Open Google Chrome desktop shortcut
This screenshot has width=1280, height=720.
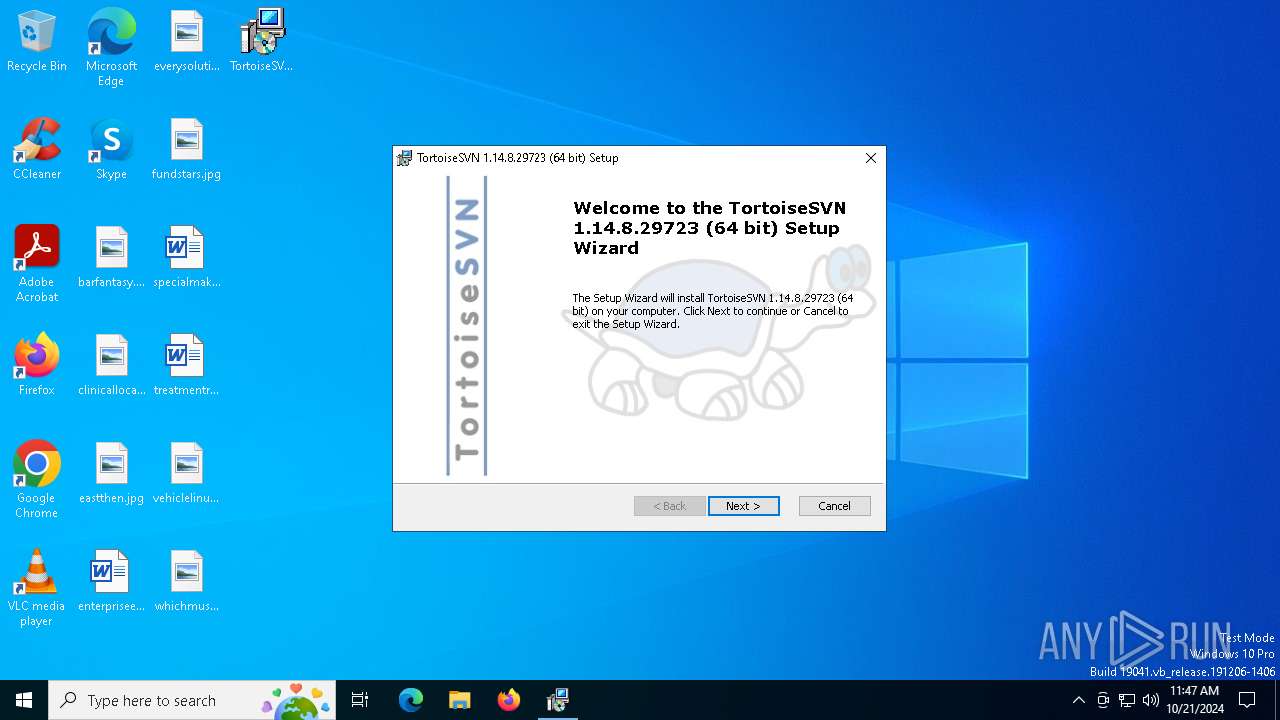pos(37,480)
